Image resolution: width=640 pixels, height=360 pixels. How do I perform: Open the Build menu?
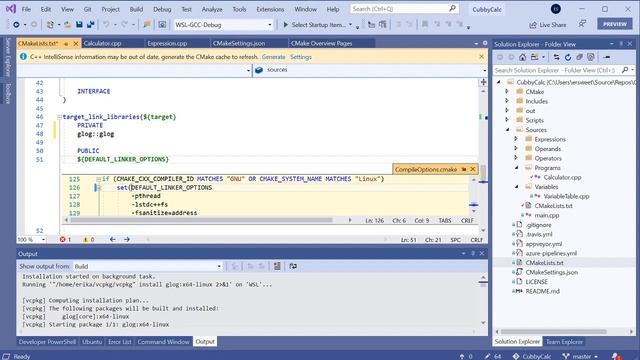(136, 9)
